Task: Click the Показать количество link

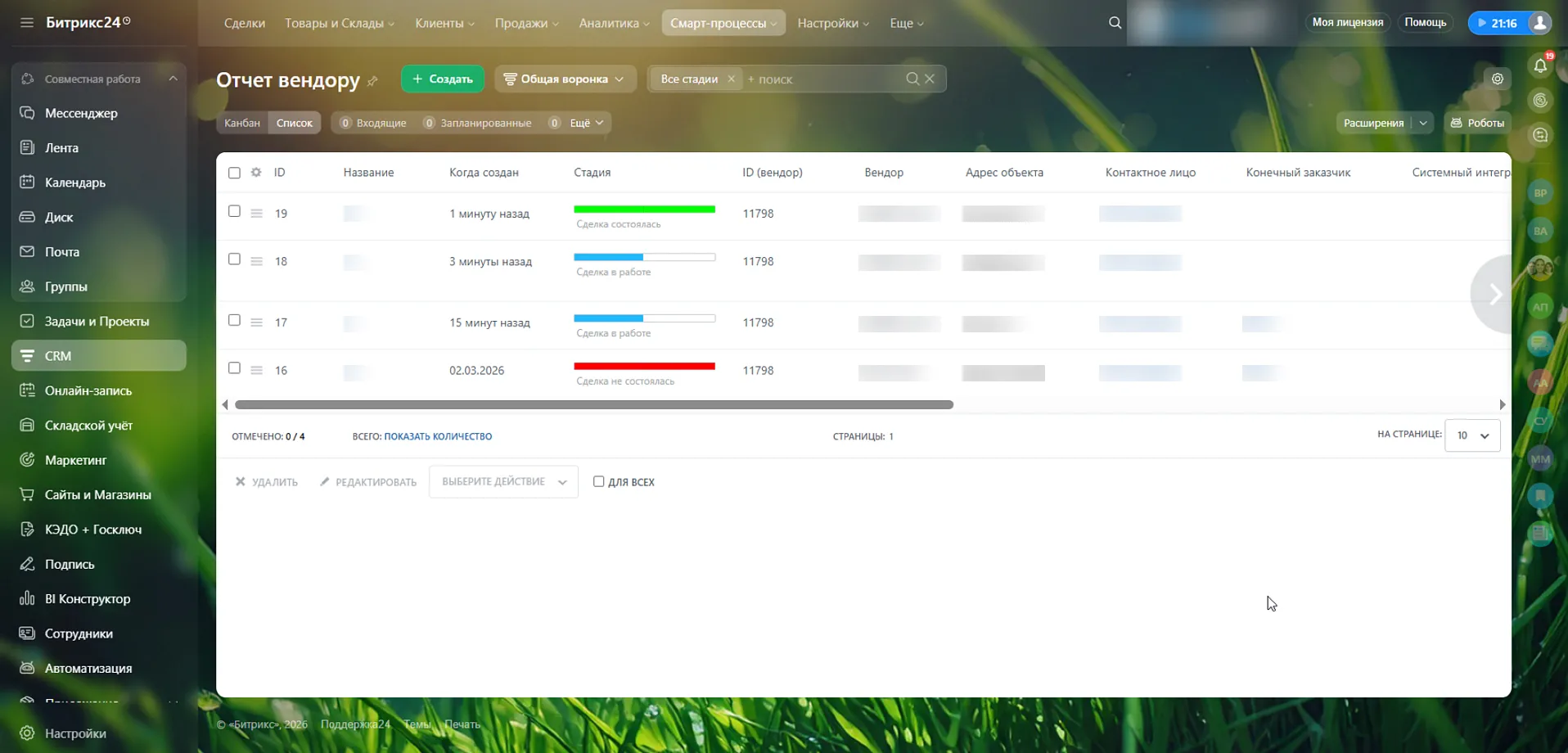Action: 438,437
